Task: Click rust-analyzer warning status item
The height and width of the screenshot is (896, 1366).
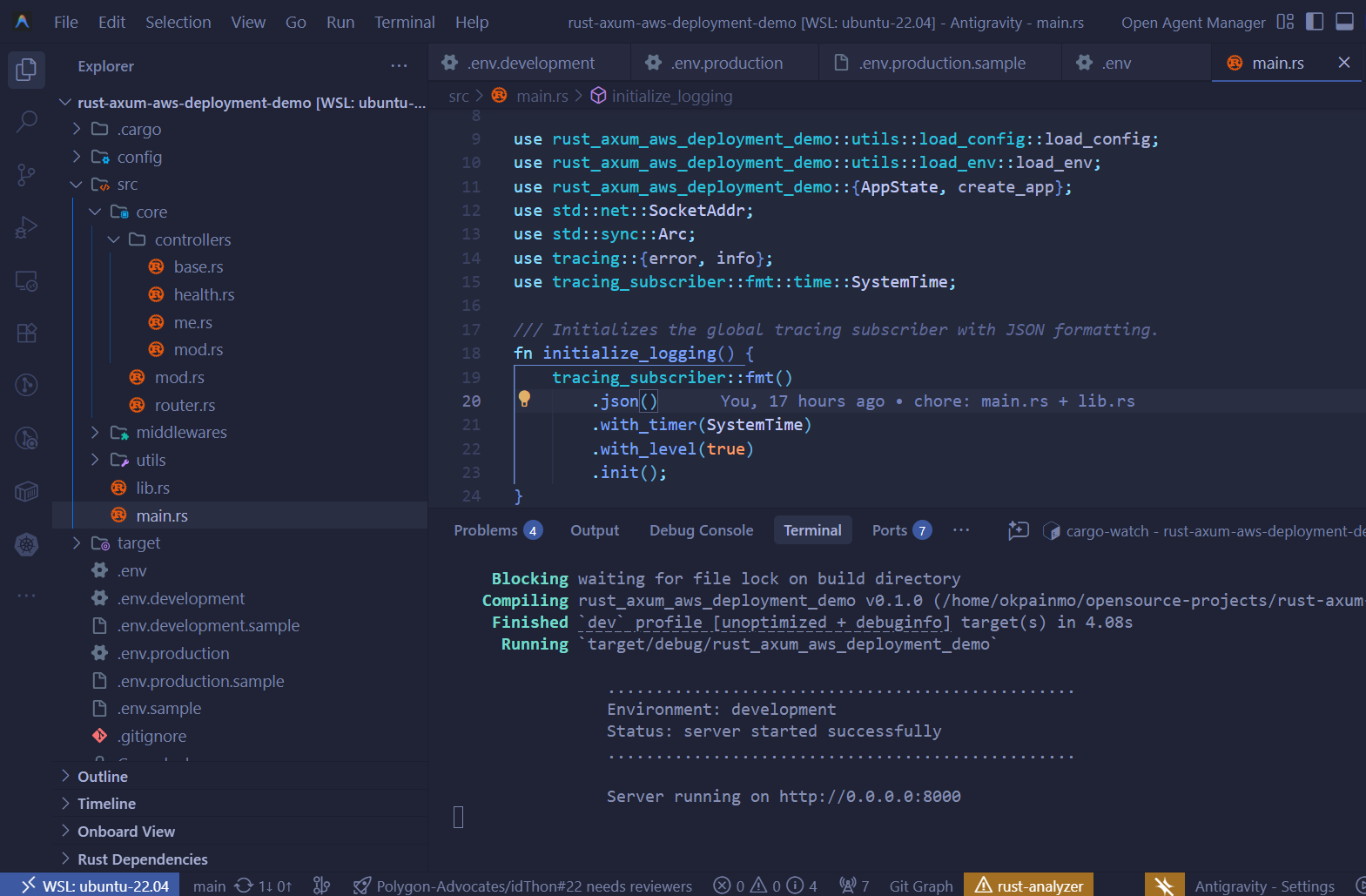Action: [x=1028, y=886]
